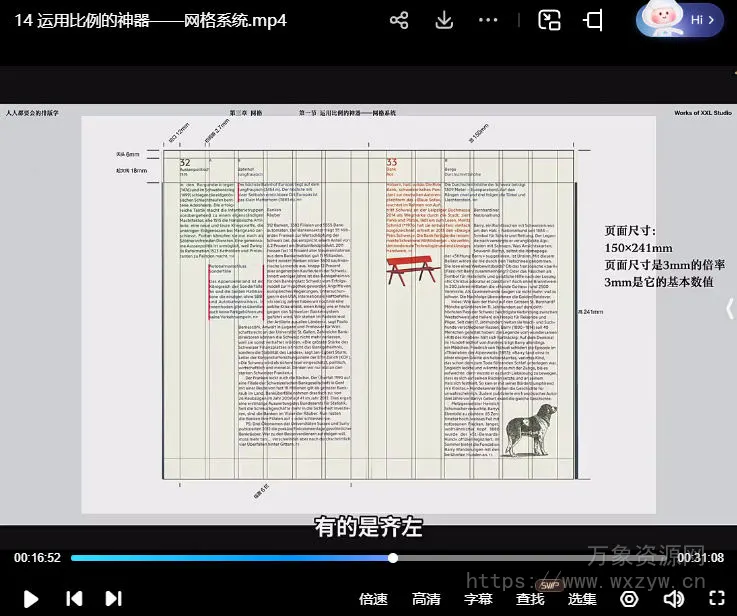Open the three-dot more options menu
The image size is (737, 616).
click(488, 20)
